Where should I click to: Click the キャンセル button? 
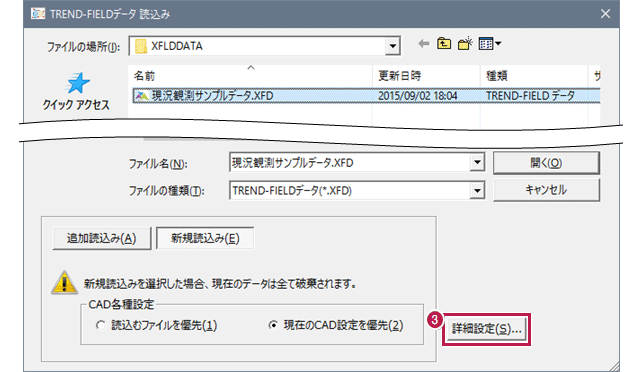click(x=546, y=190)
